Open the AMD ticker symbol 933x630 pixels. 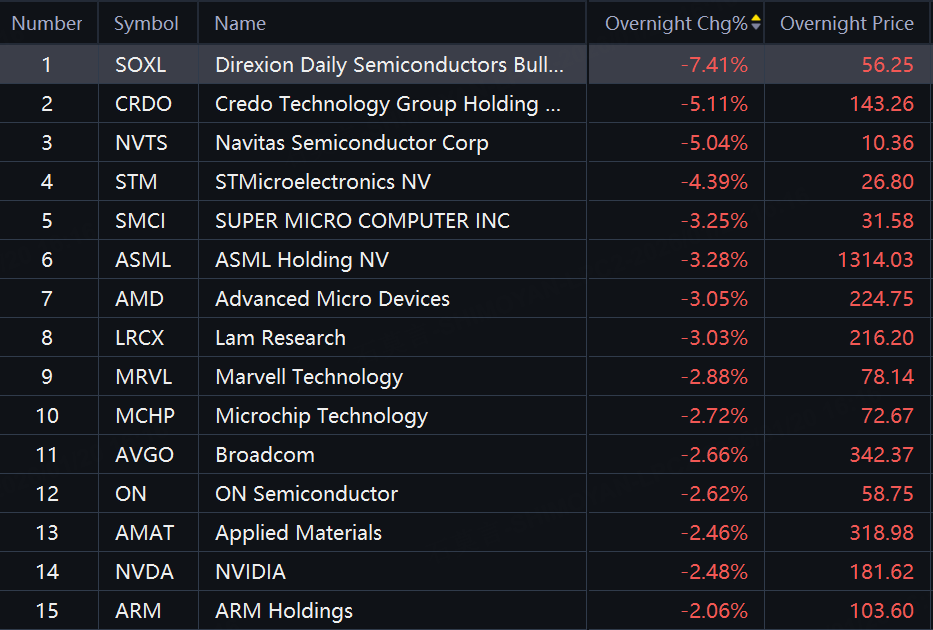point(139,299)
